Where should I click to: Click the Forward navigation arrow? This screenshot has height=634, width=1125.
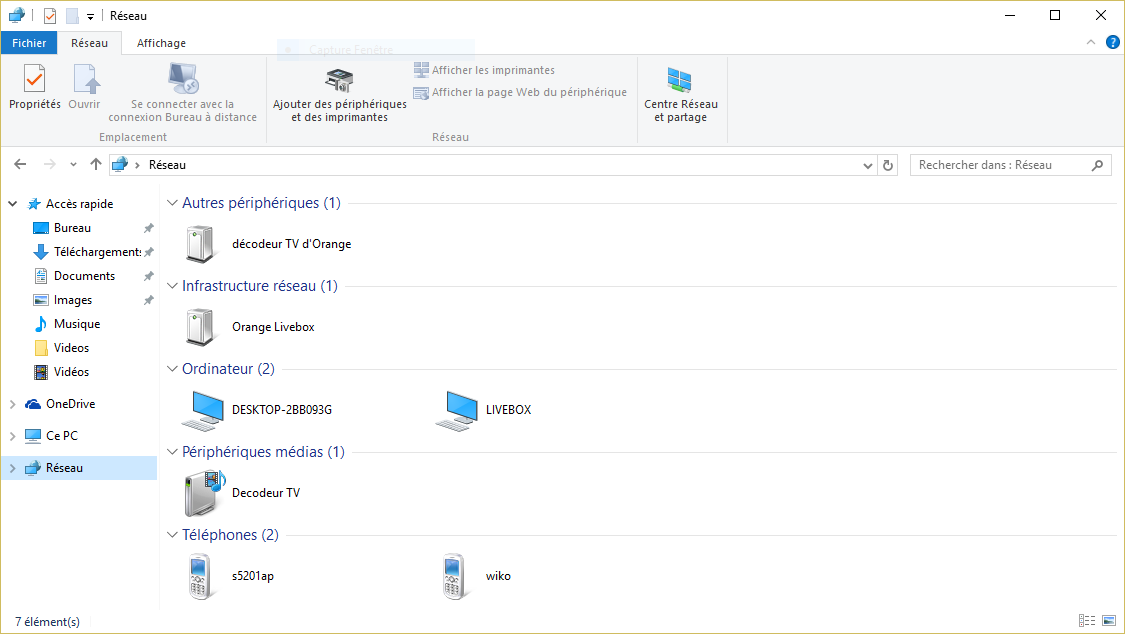click(50, 164)
